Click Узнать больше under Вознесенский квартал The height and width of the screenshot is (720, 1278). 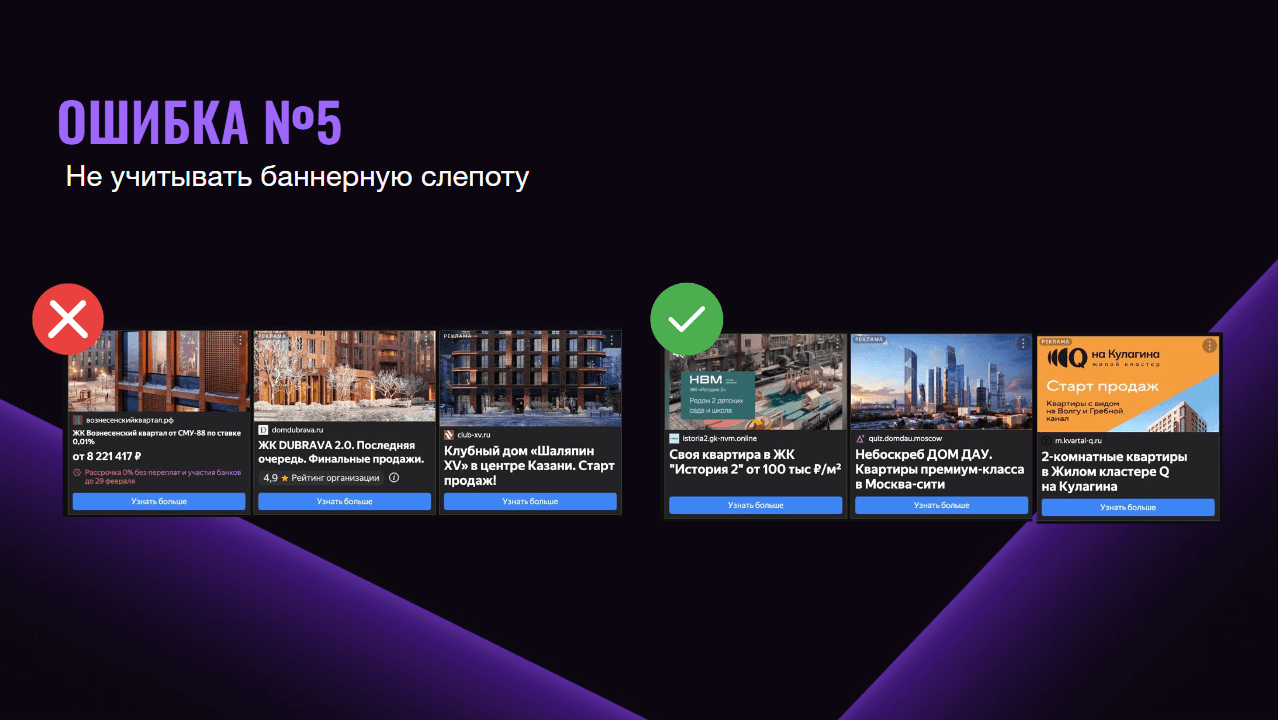coord(159,501)
